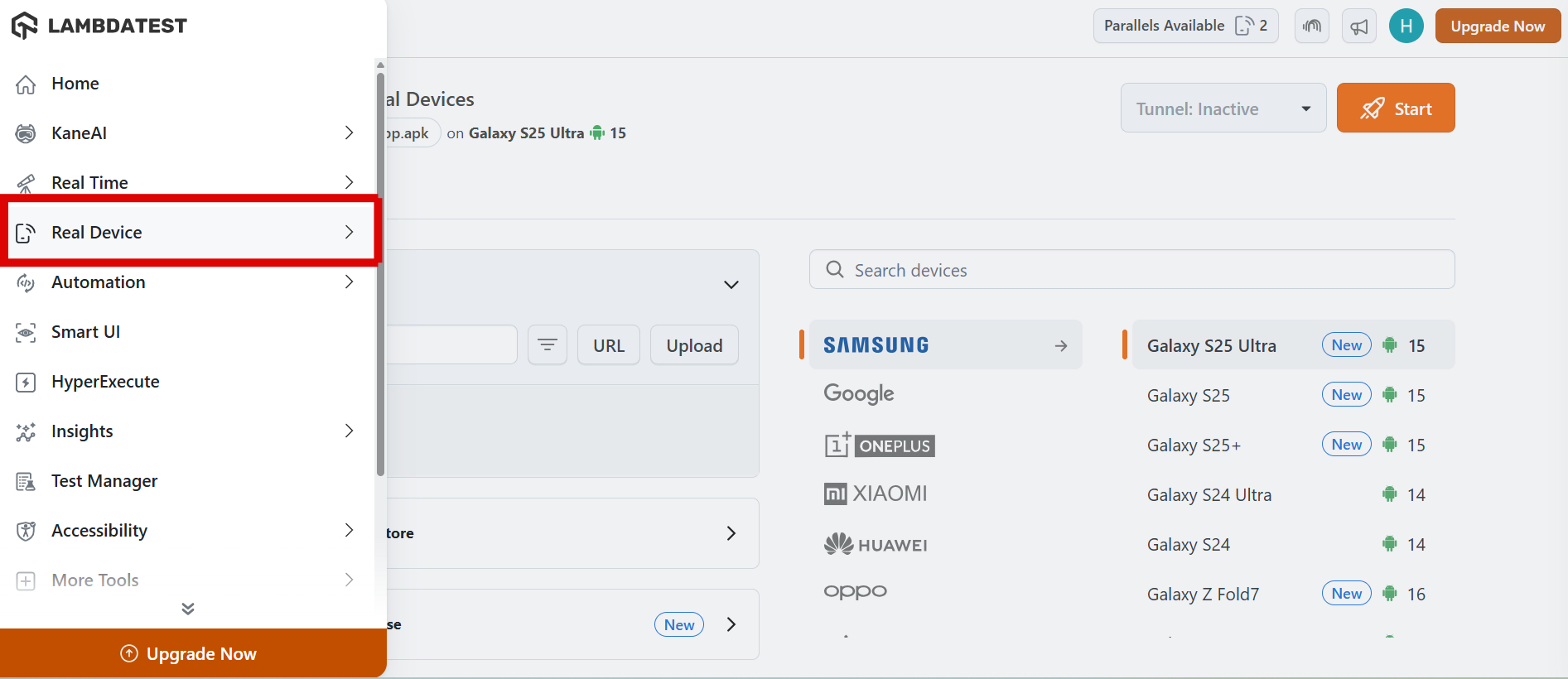
Task: Select the Huawei brand logo
Action: [876, 544]
